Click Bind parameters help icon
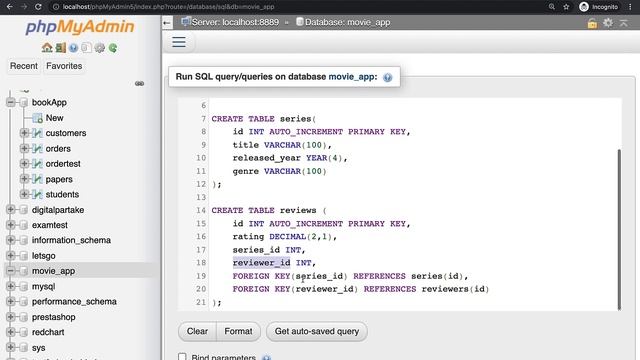The width and height of the screenshot is (640, 360). (x=266, y=358)
